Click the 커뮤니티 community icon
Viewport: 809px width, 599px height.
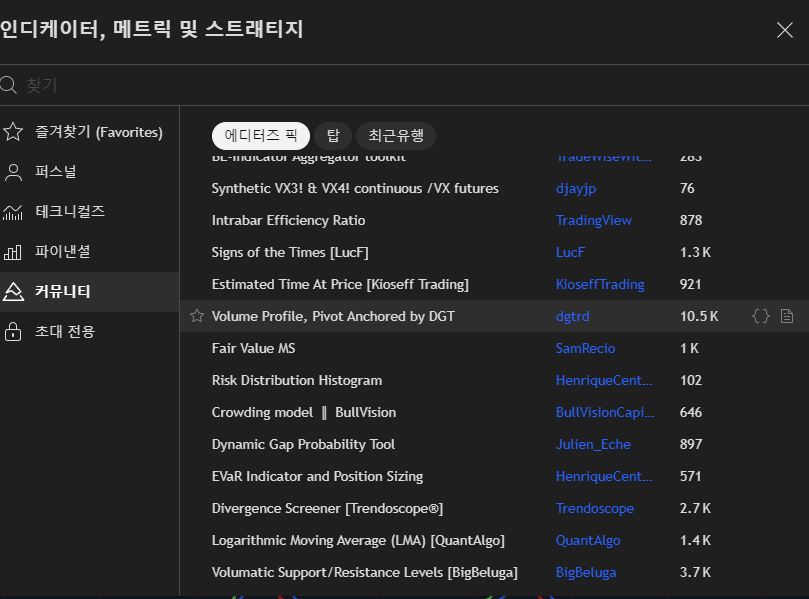click(13, 292)
